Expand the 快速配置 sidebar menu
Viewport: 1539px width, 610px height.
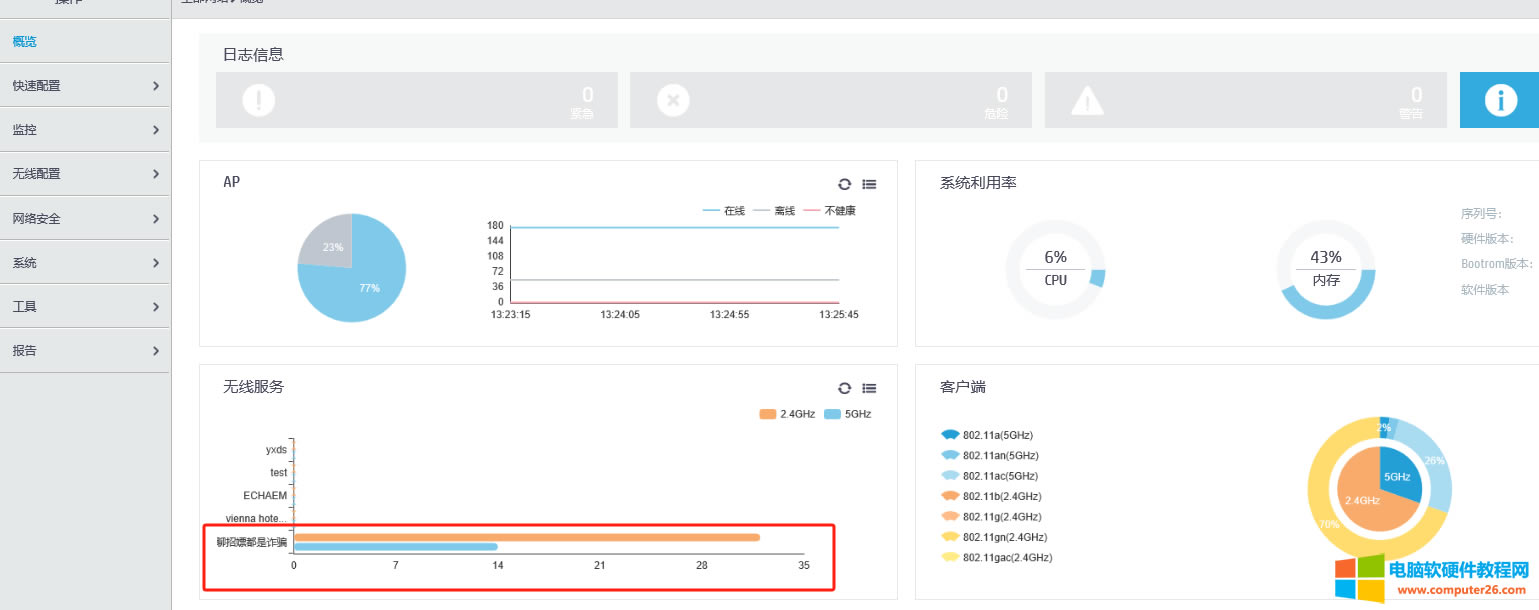[85, 86]
